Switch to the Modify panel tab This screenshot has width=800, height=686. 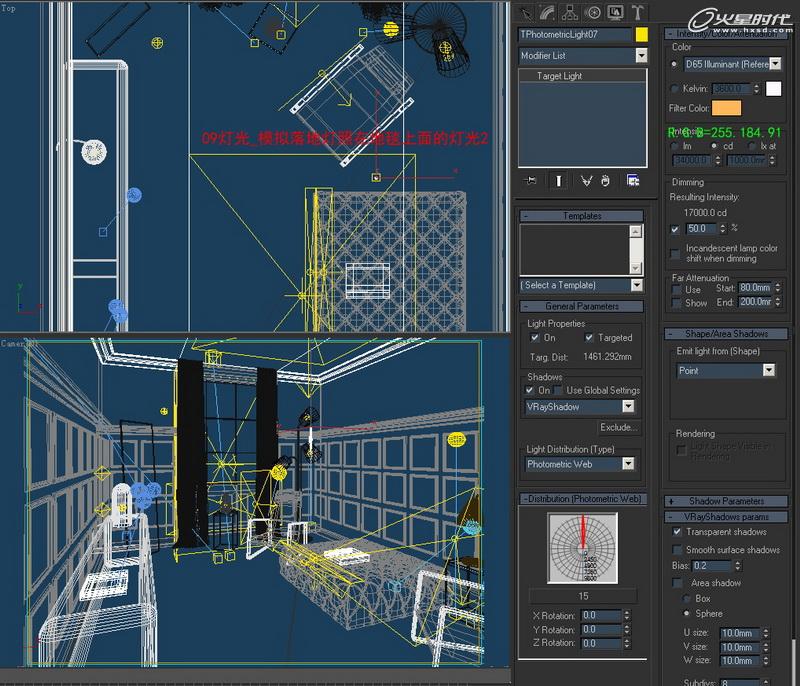tap(548, 13)
